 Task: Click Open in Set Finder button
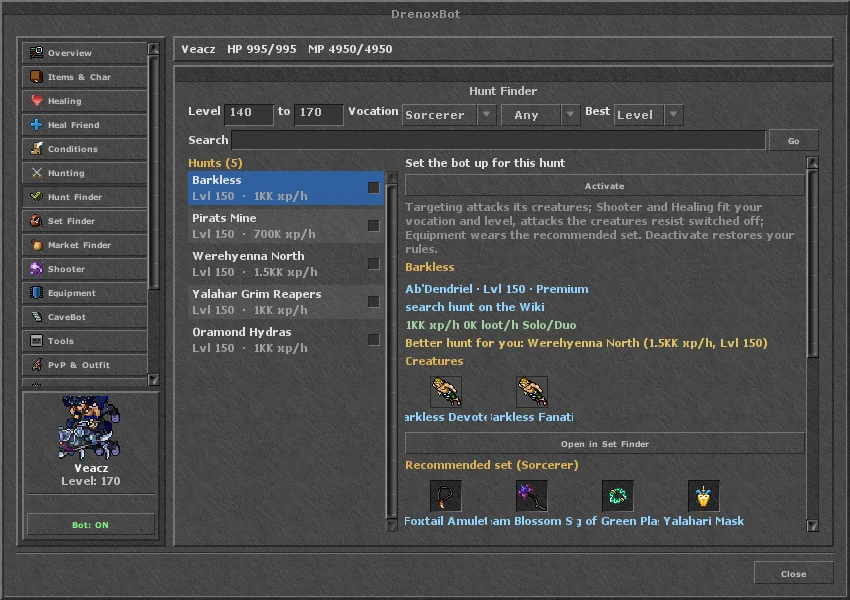click(x=604, y=443)
